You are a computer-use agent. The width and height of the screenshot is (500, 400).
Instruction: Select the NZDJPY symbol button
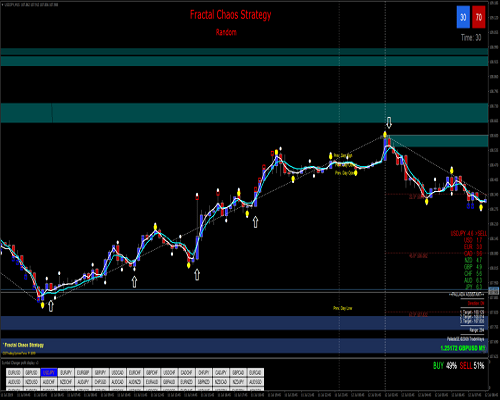click(x=238, y=382)
